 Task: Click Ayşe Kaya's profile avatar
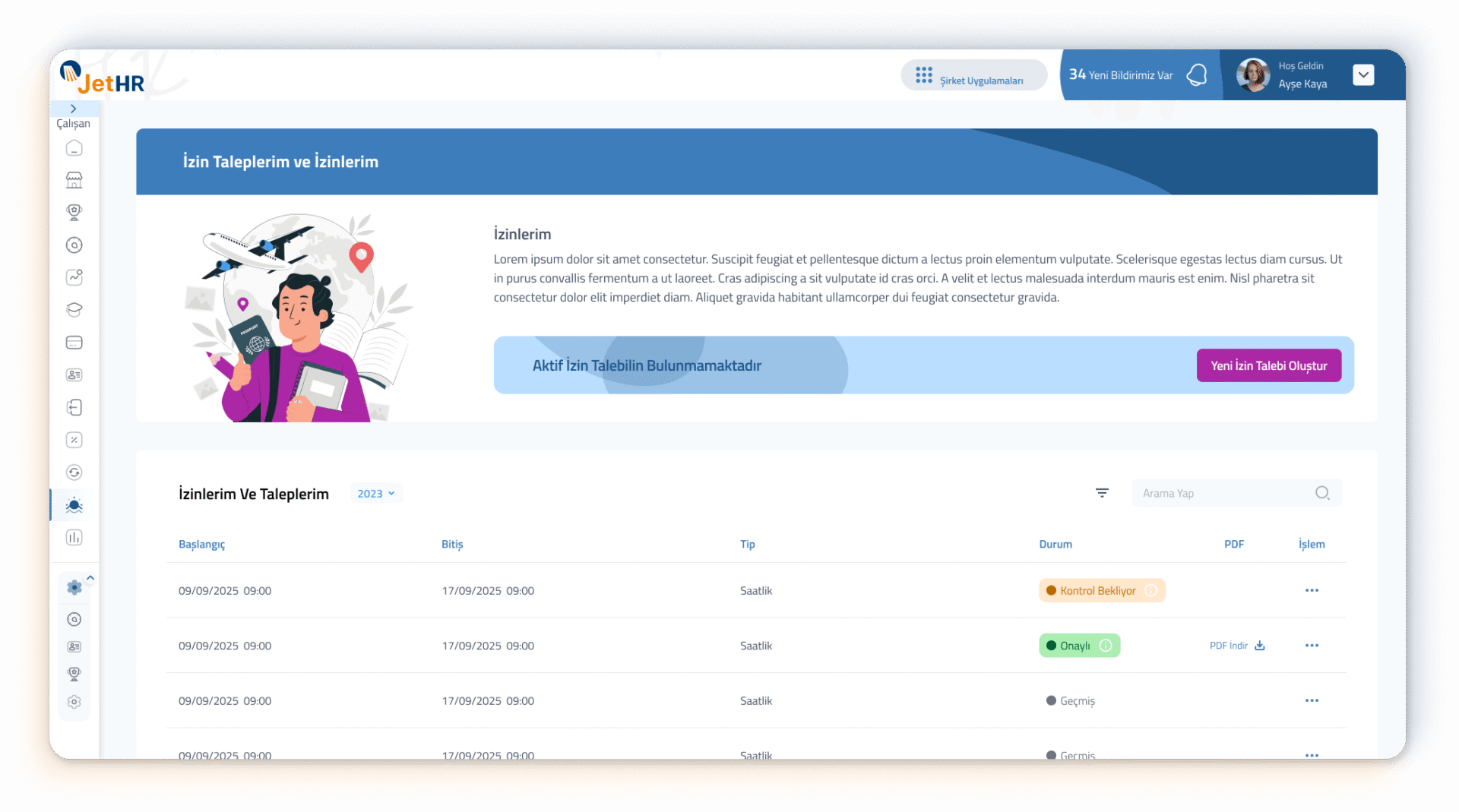tap(1252, 74)
